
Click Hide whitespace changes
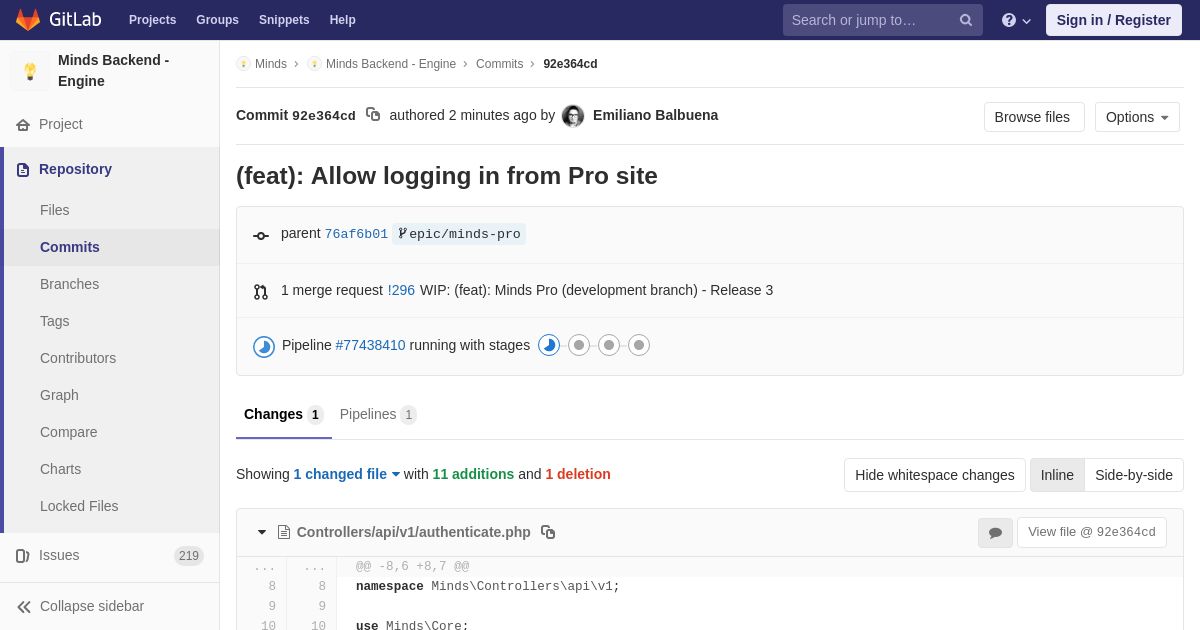coord(935,475)
